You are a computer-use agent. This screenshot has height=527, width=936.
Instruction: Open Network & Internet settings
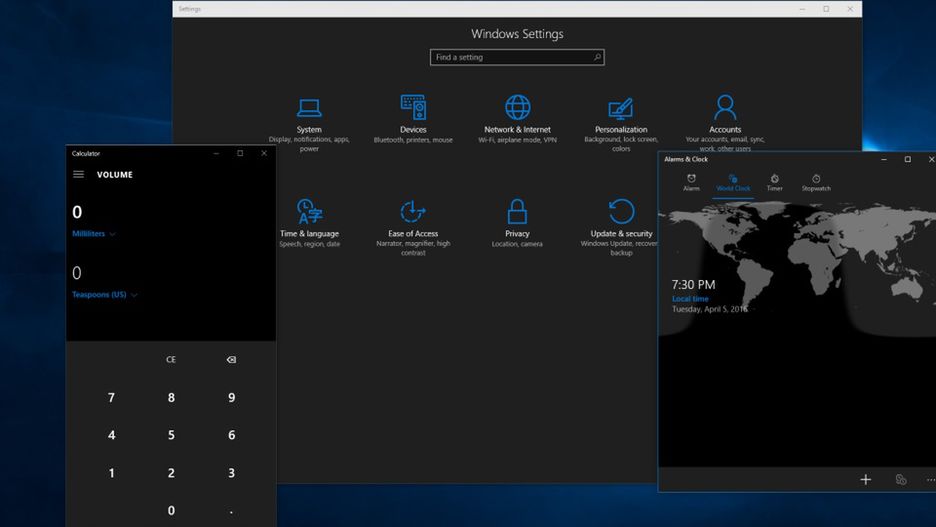[x=517, y=119]
